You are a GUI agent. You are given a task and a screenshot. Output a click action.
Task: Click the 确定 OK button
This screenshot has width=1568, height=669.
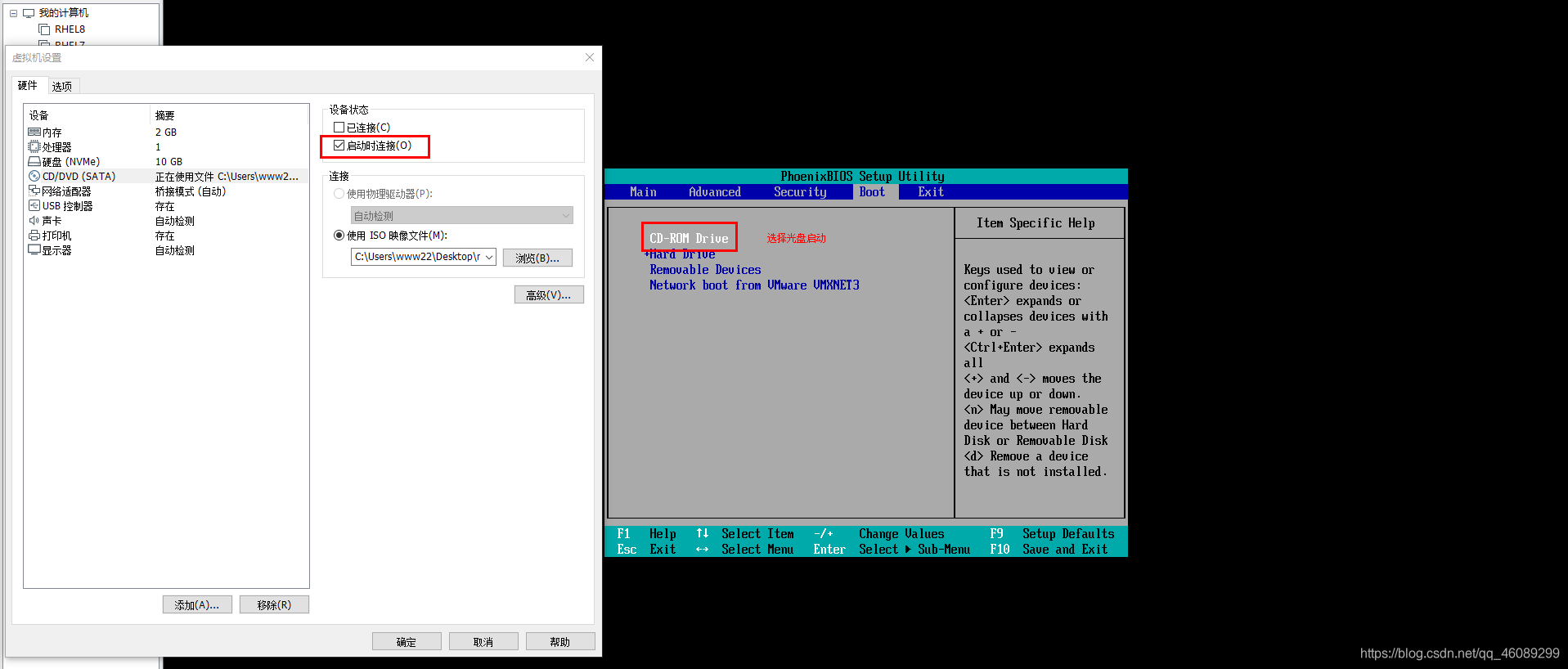[407, 641]
